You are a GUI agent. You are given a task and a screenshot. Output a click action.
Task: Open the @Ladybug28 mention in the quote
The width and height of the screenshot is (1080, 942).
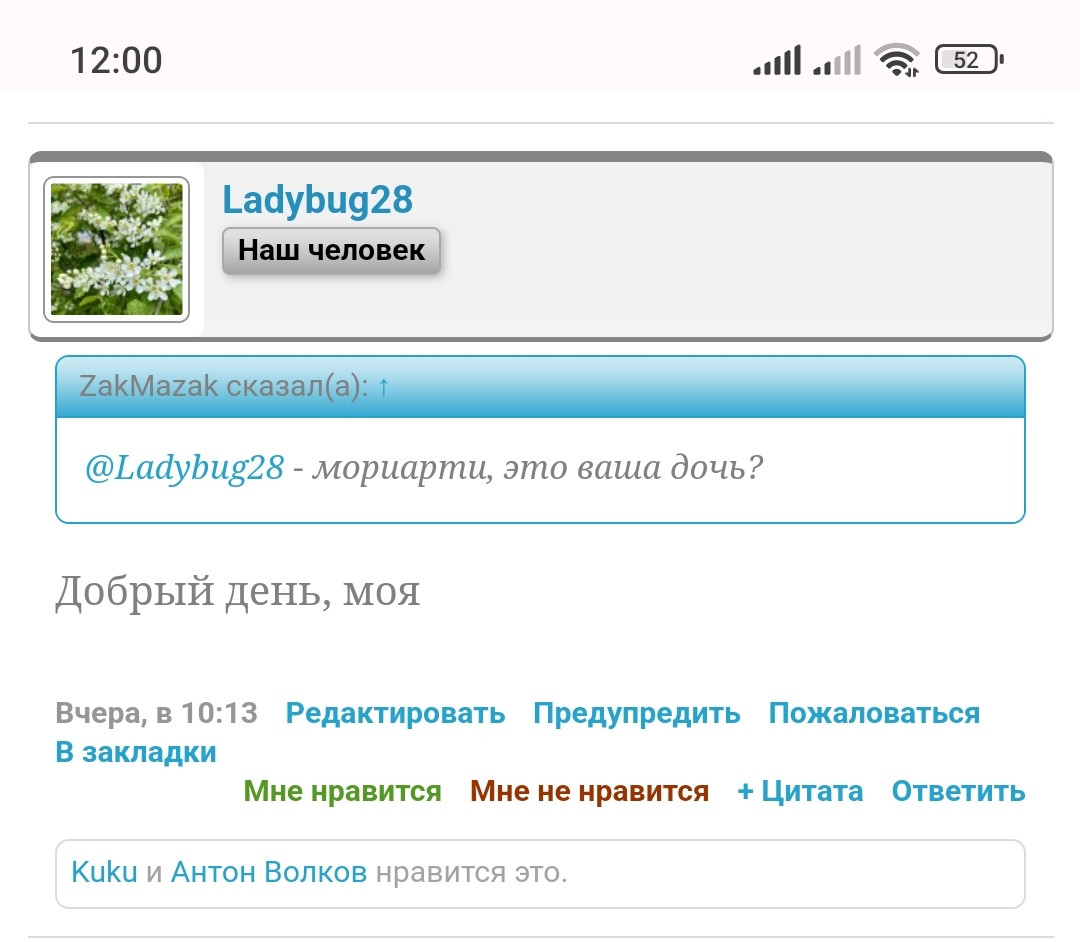(x=184, y=468)
